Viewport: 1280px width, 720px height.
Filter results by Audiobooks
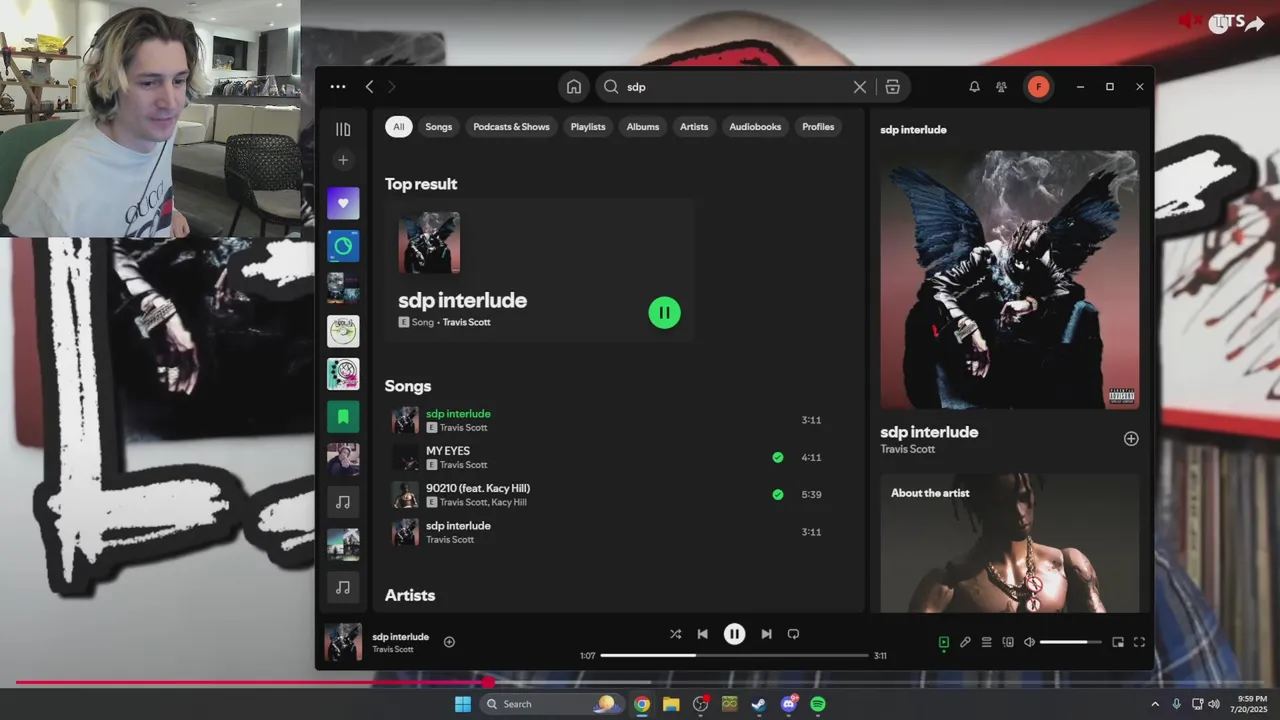click(x=755, y=127)
